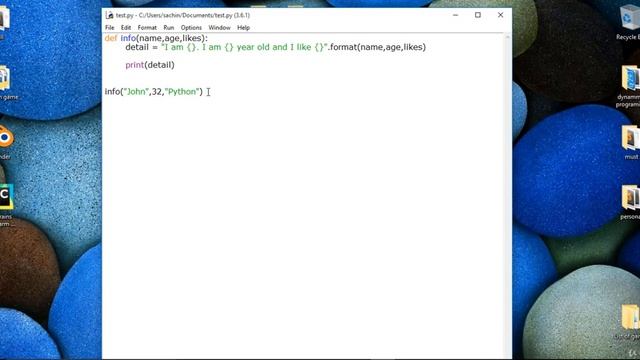
Task: Click the 'def' keyword in code
Action: (111, 38)
